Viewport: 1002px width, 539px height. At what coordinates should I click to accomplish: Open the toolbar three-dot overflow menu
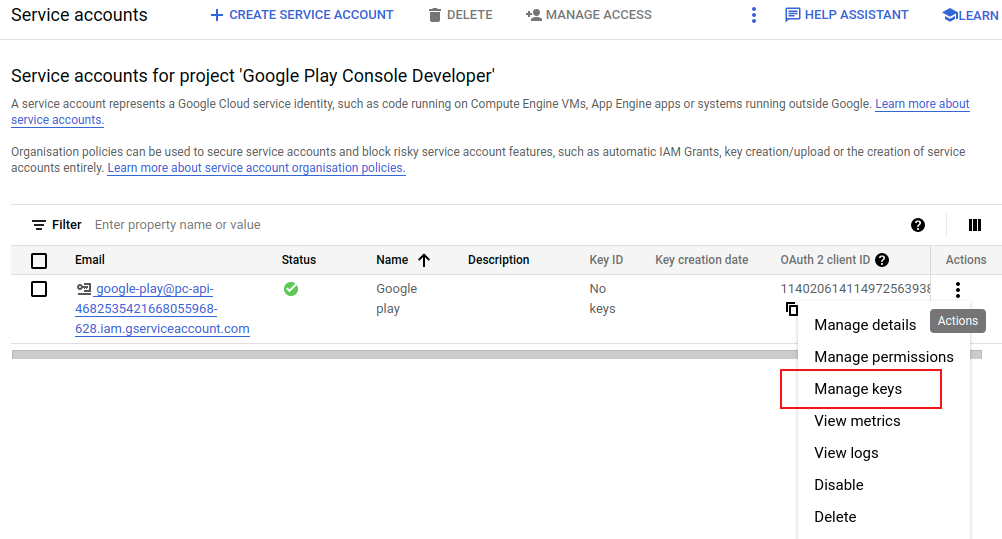tap(754, 15)
